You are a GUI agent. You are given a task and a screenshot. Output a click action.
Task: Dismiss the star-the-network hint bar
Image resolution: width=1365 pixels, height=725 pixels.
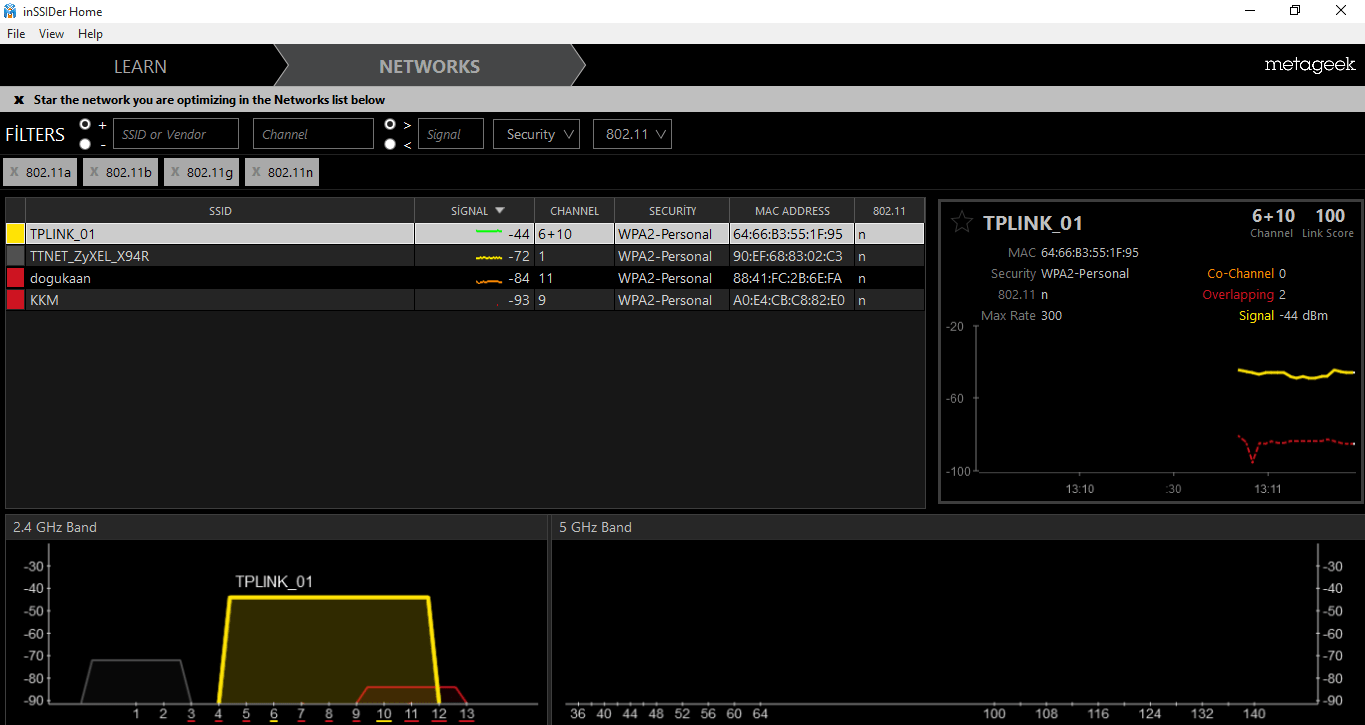tap(19, 100)
